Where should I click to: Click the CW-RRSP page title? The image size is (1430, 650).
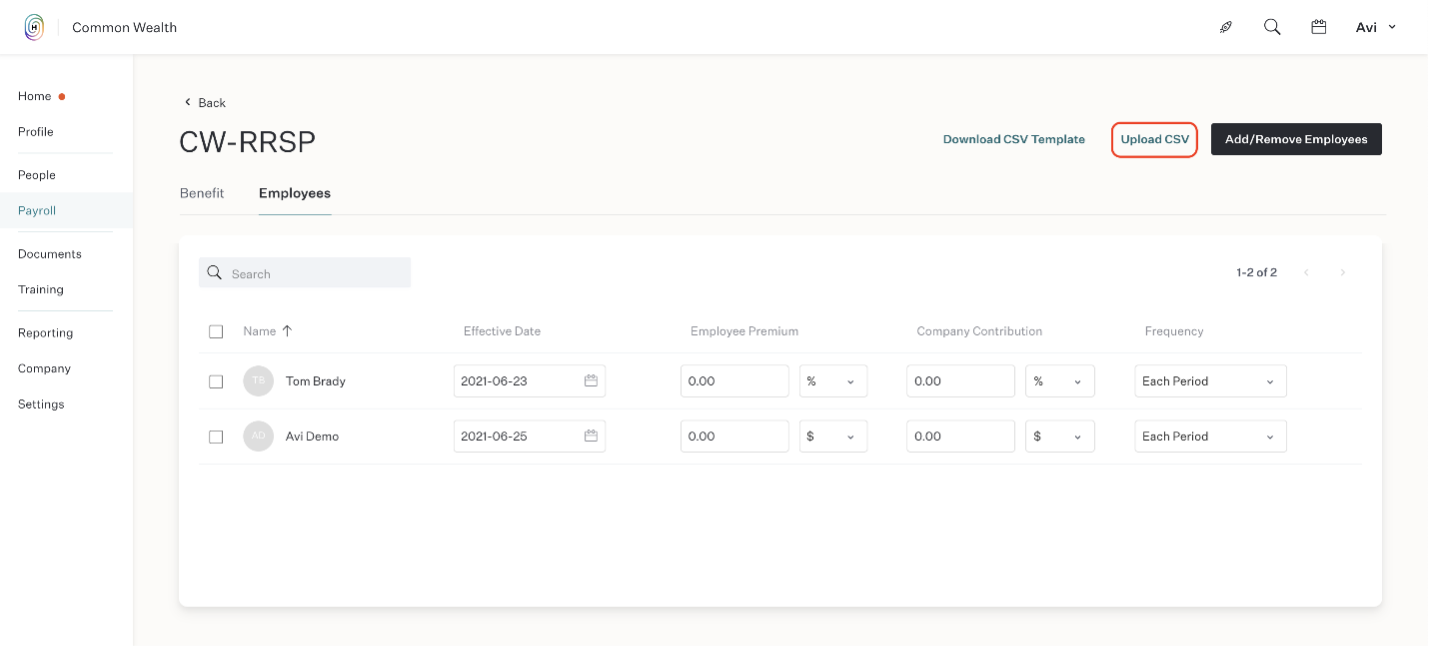[x=247, y=142]
